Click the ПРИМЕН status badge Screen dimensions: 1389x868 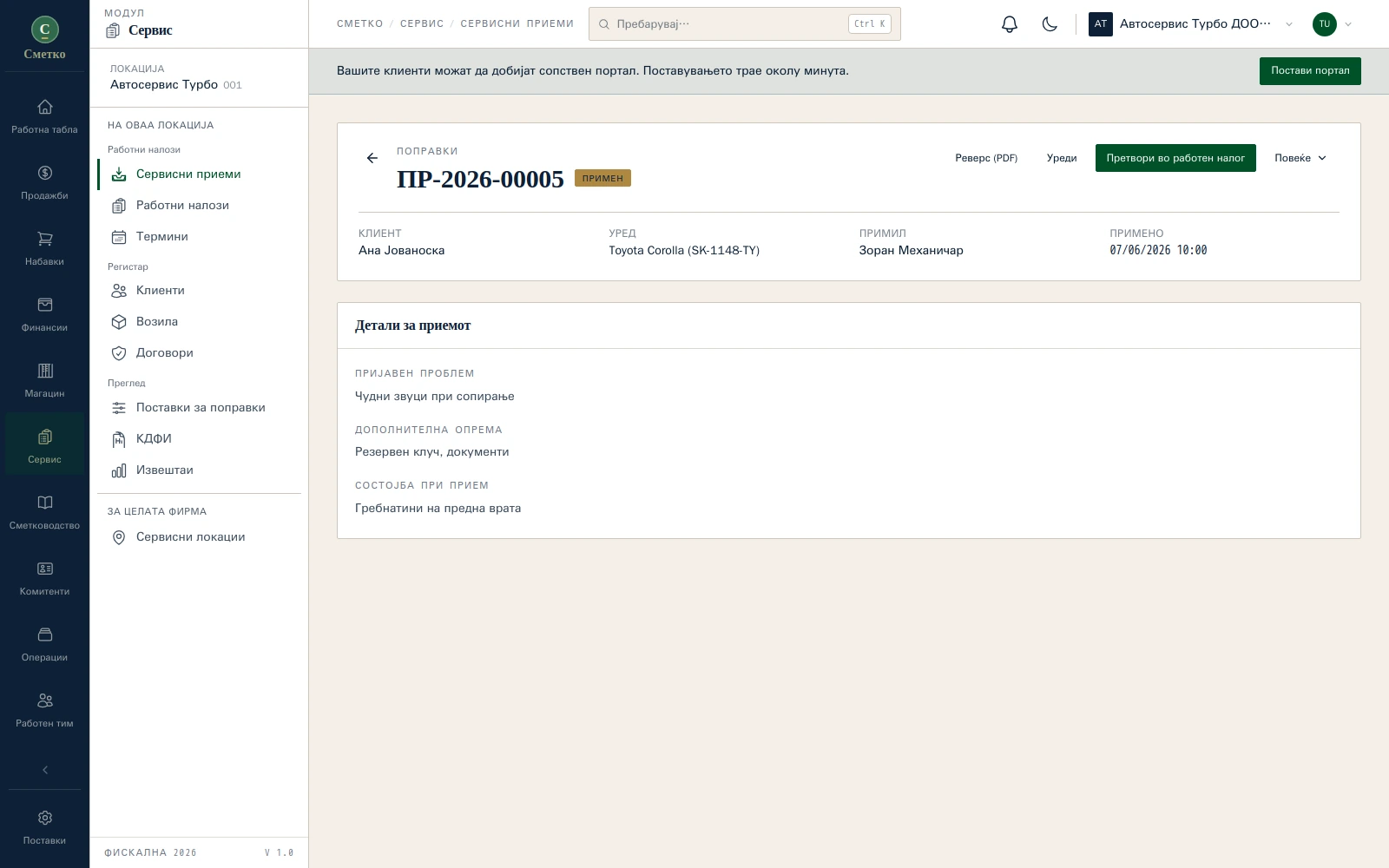602,178
